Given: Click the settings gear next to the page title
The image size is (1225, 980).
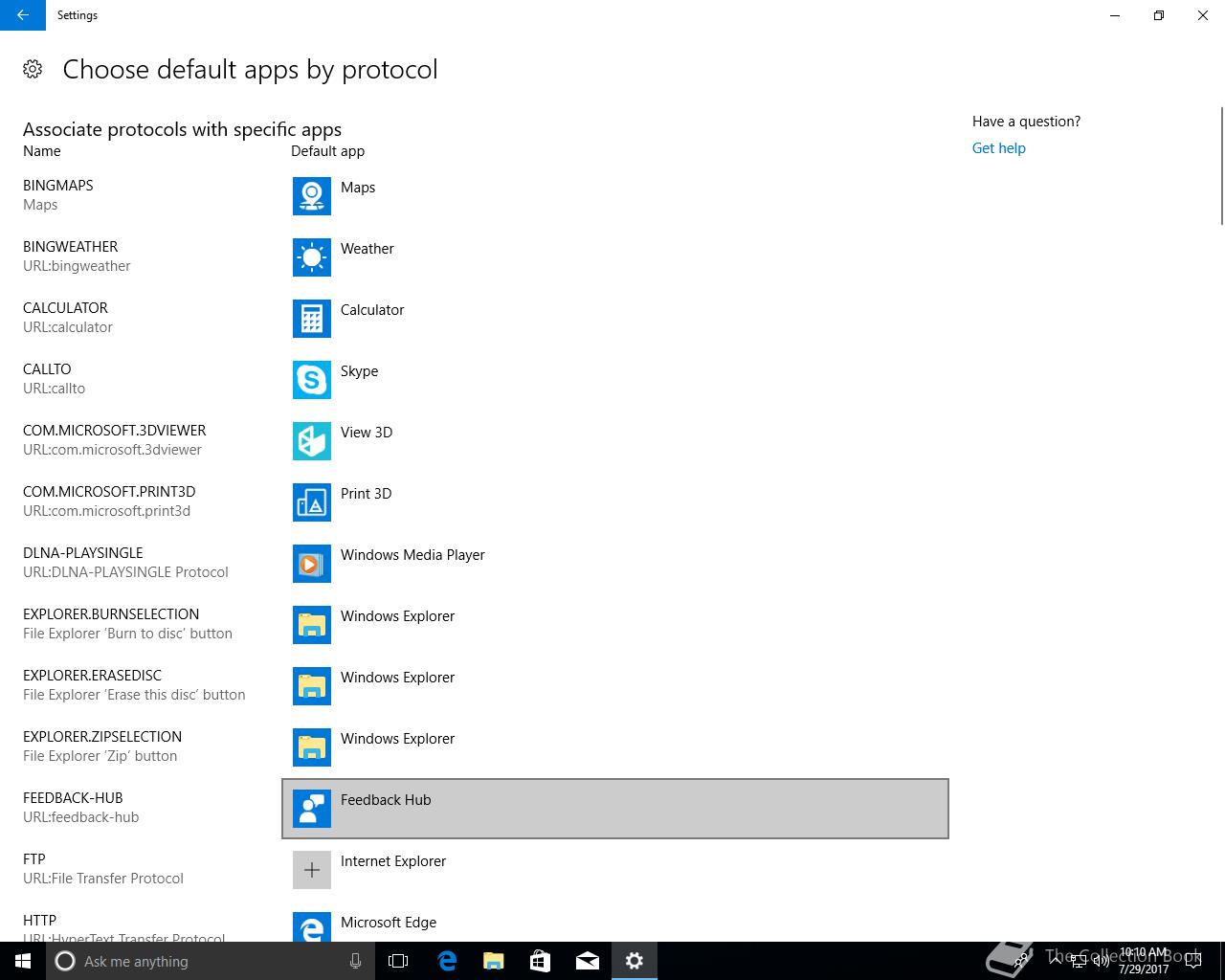Looking at the screenshot, I should coord(33,69).
